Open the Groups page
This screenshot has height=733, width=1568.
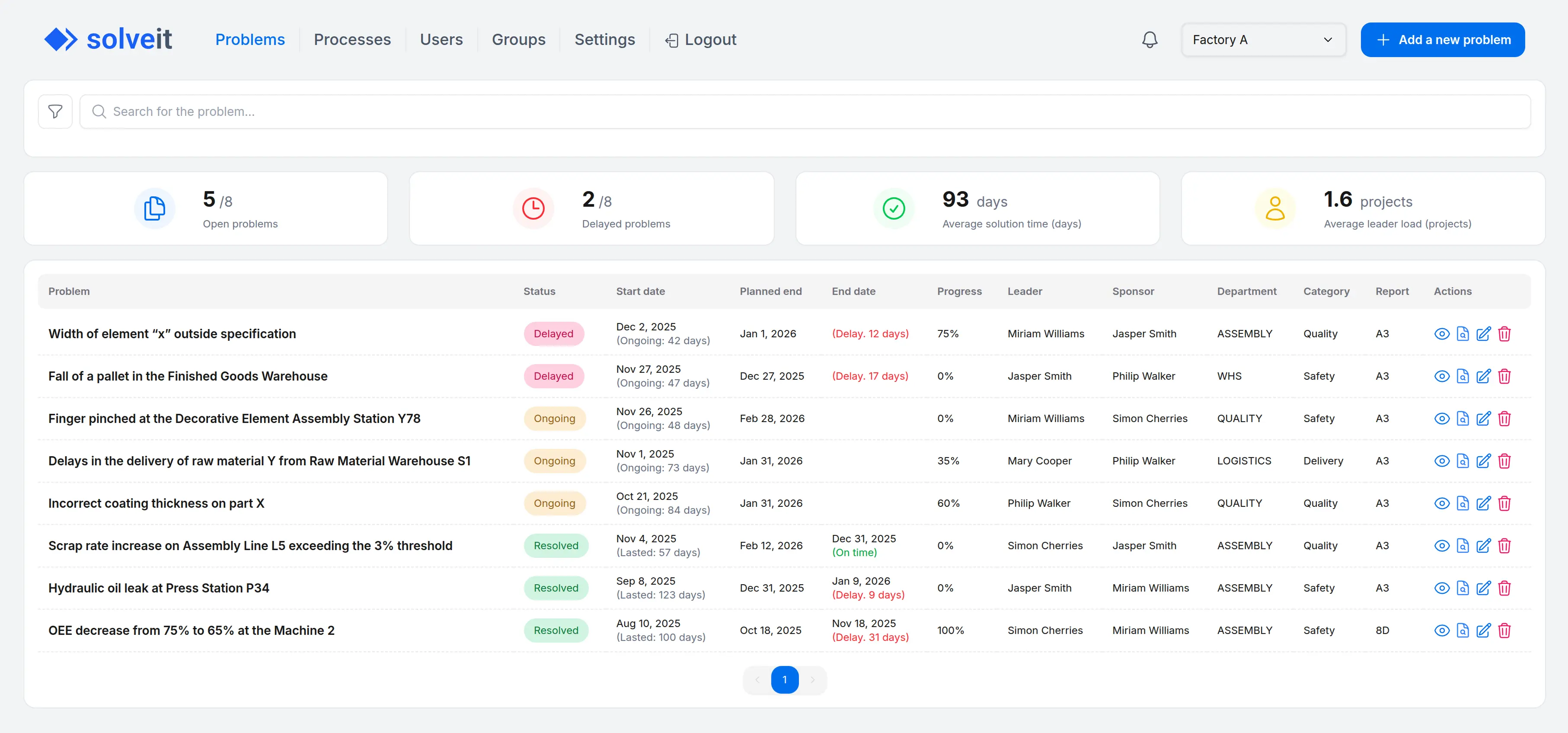tap(518, 39)
